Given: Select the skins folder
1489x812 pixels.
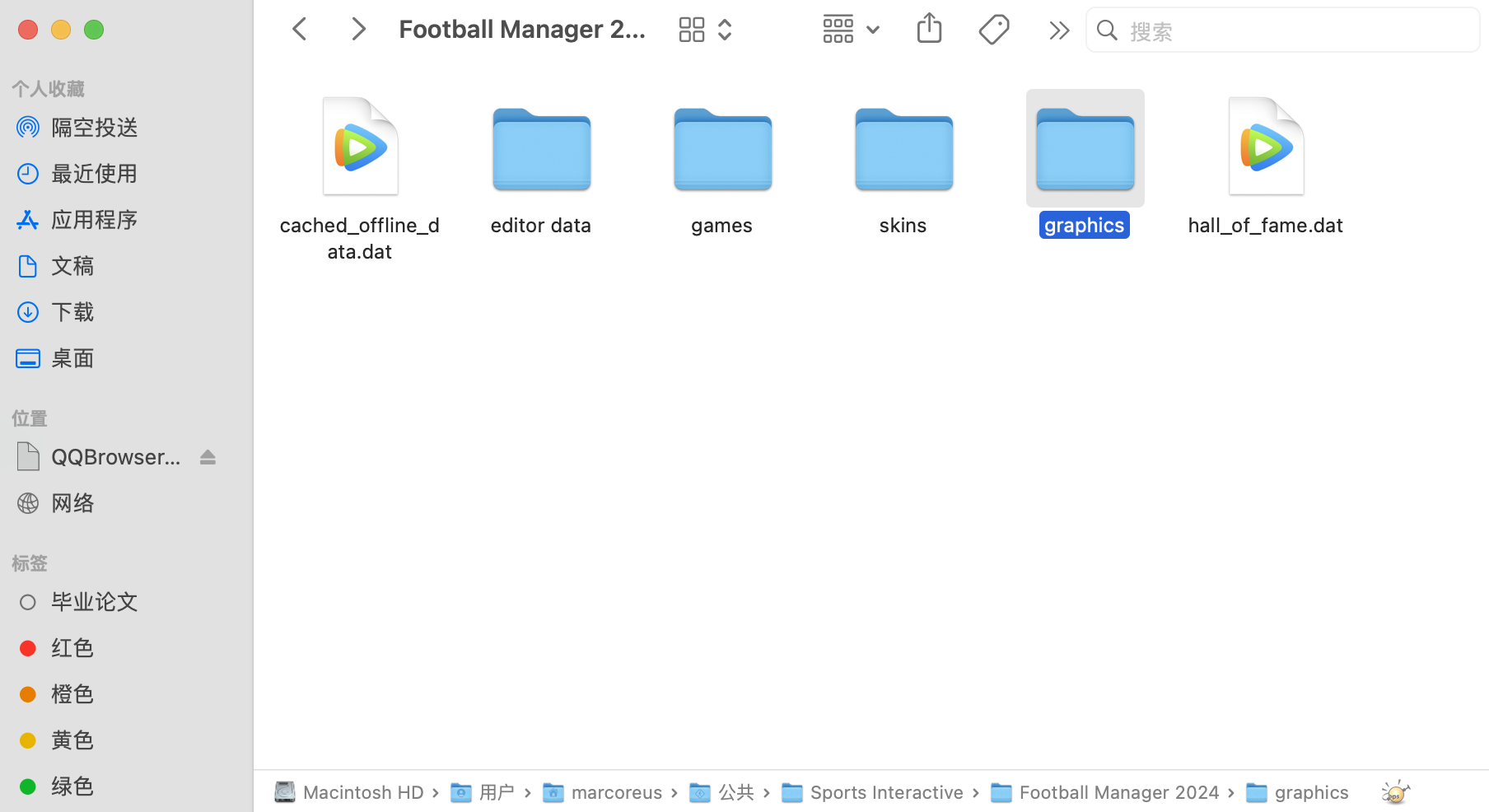Looking at the screenshot, I should click(903, 152).
